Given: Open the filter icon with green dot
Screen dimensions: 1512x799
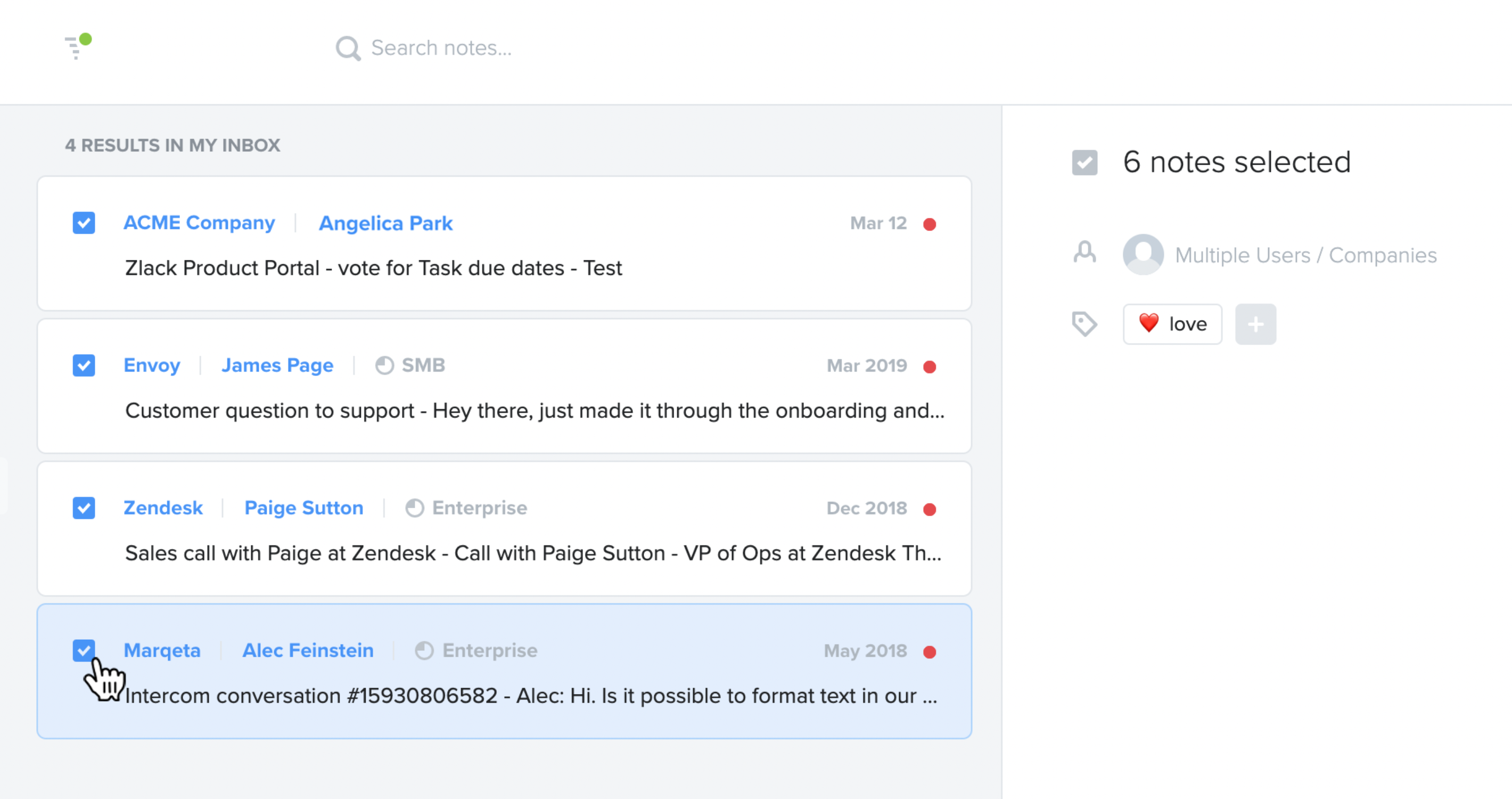Looking at the screenshot, I should point(78,46).
